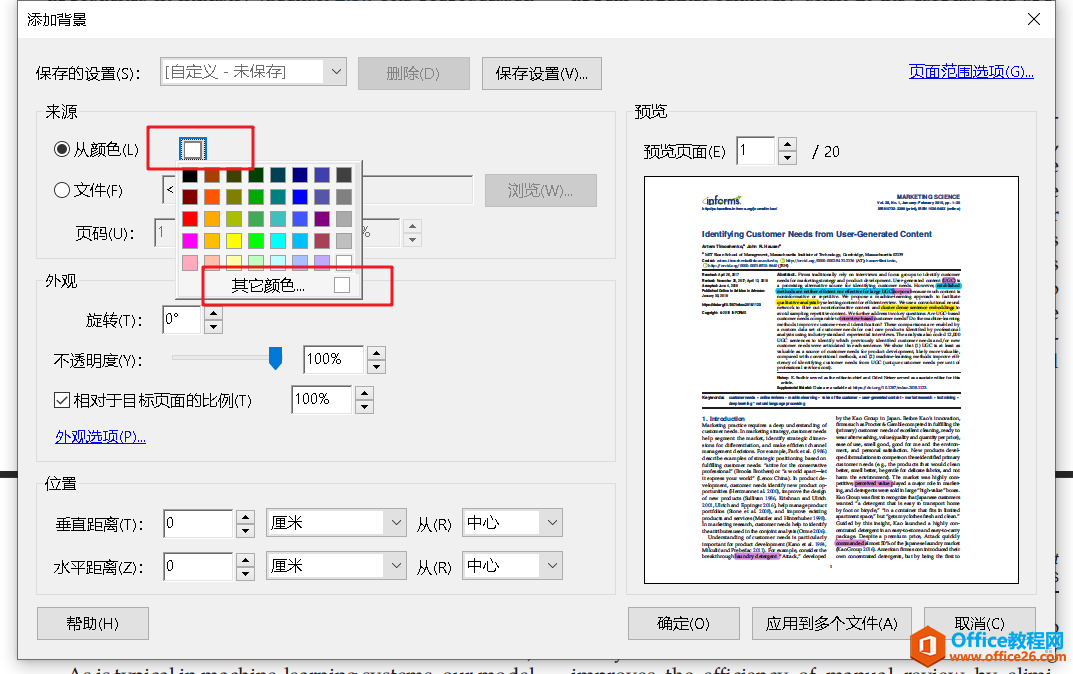1073x674 pixels.
Task: Pick the bright yellow swatch in the palette
Action: coord(234,241)
